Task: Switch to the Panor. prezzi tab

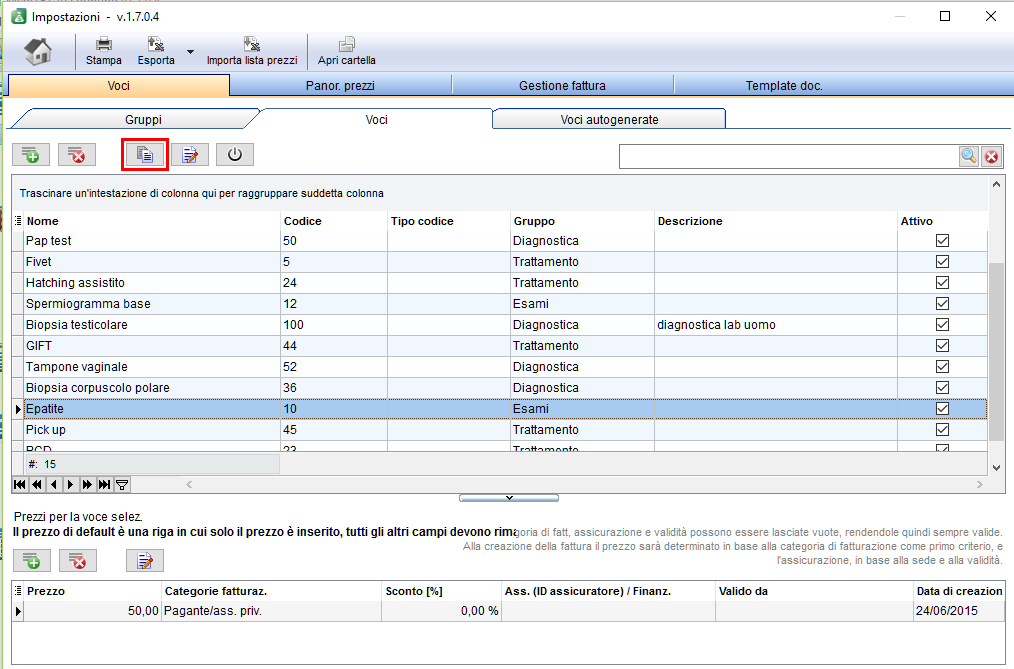Action: (x=340, y=85)
